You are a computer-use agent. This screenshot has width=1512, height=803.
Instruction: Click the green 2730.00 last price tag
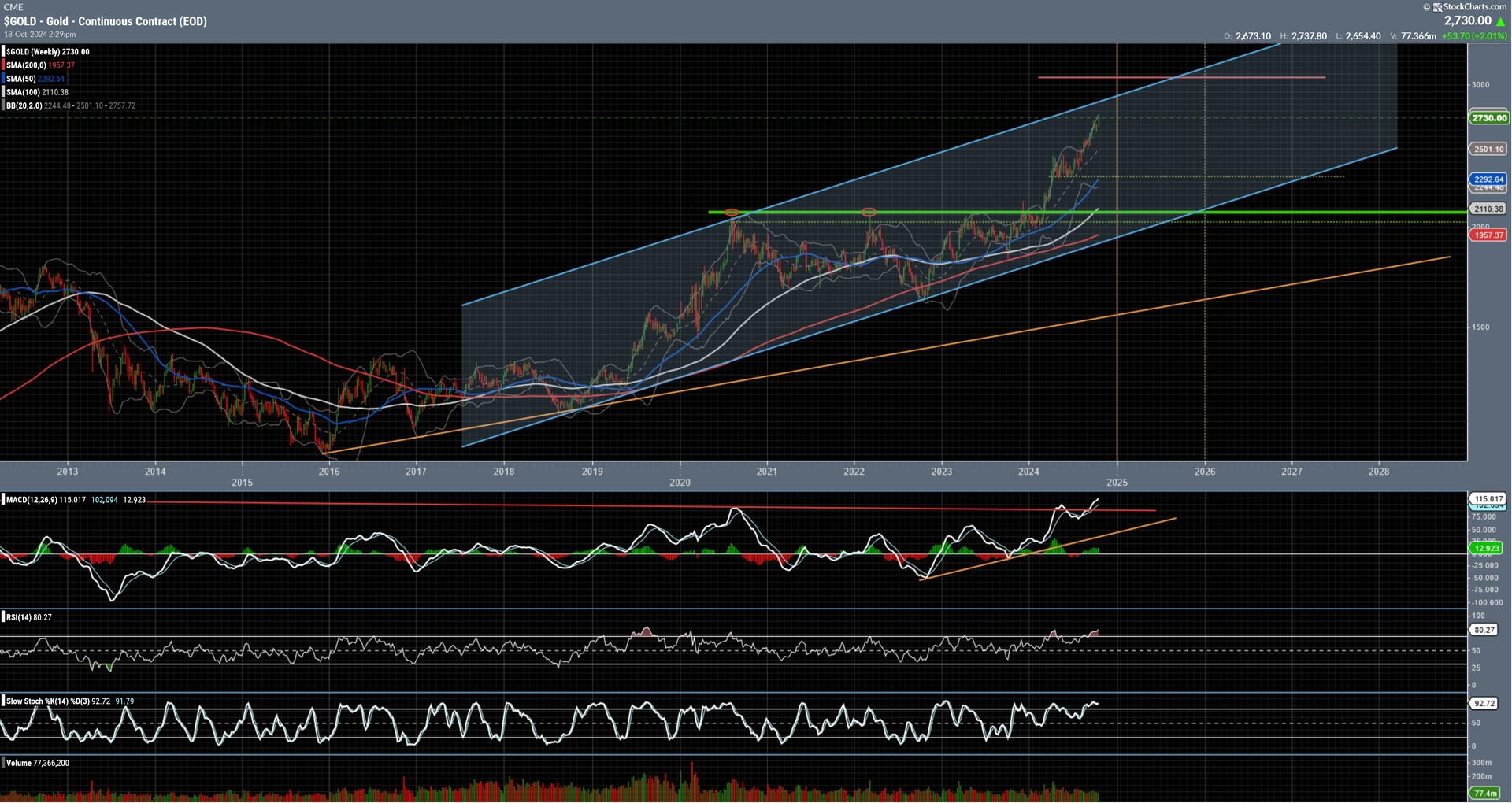click(1488, 118)
